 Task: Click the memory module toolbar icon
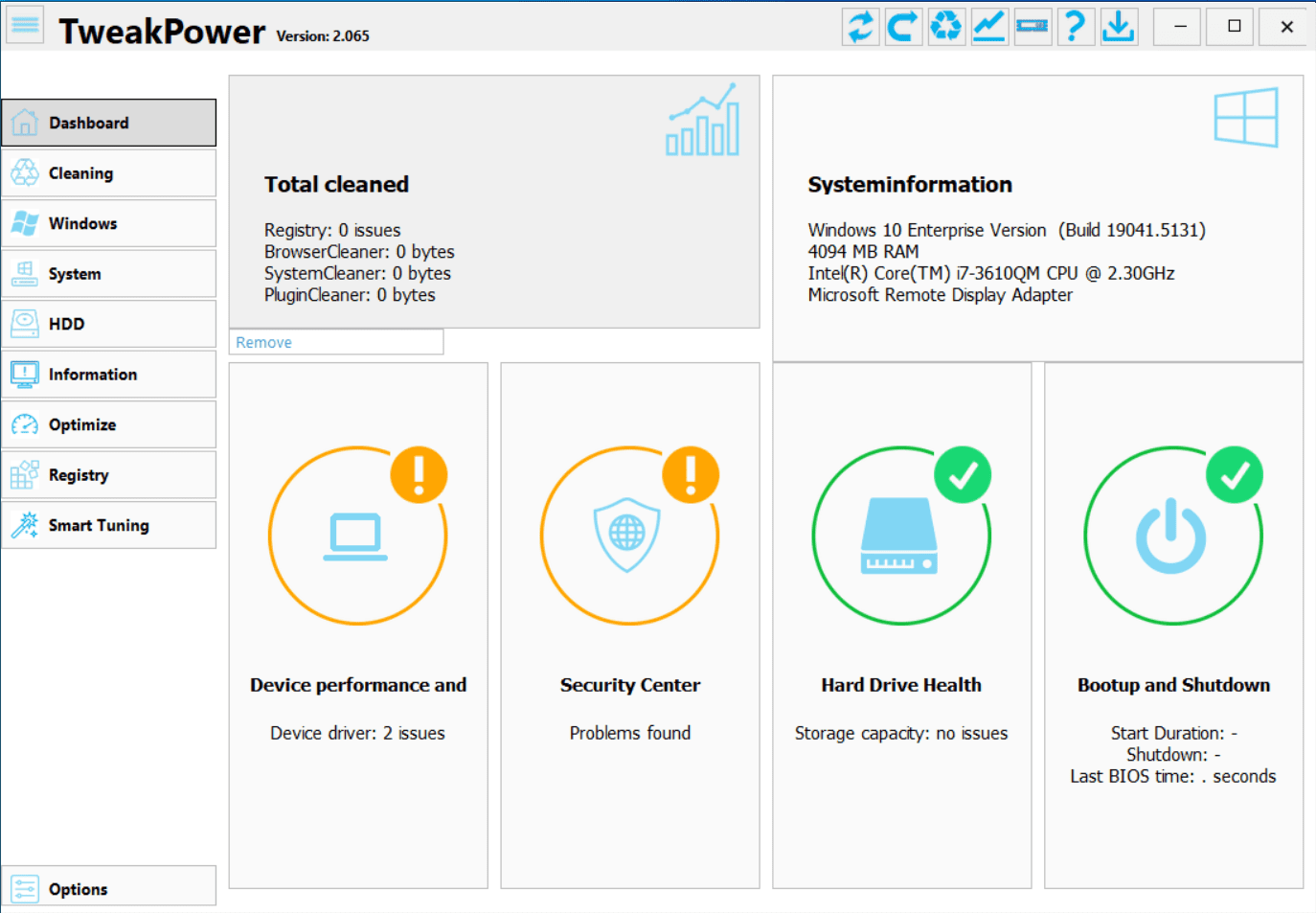pos(1032,26)
